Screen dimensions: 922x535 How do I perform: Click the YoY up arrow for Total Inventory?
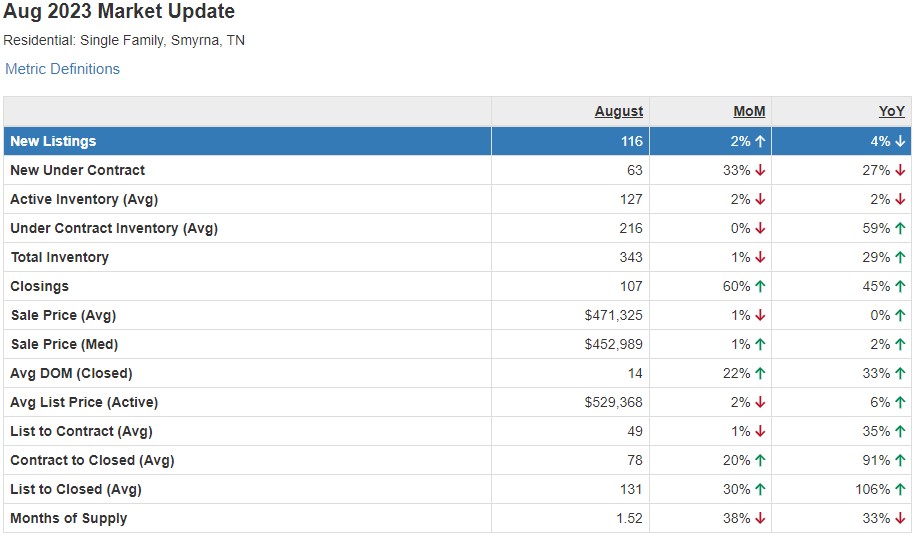tap(900, 257)
